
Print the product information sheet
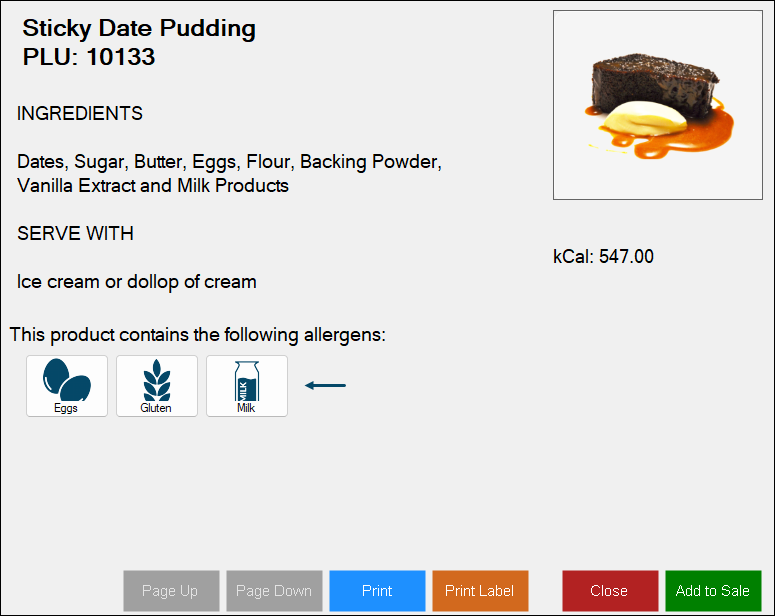[x=377, y=591]
